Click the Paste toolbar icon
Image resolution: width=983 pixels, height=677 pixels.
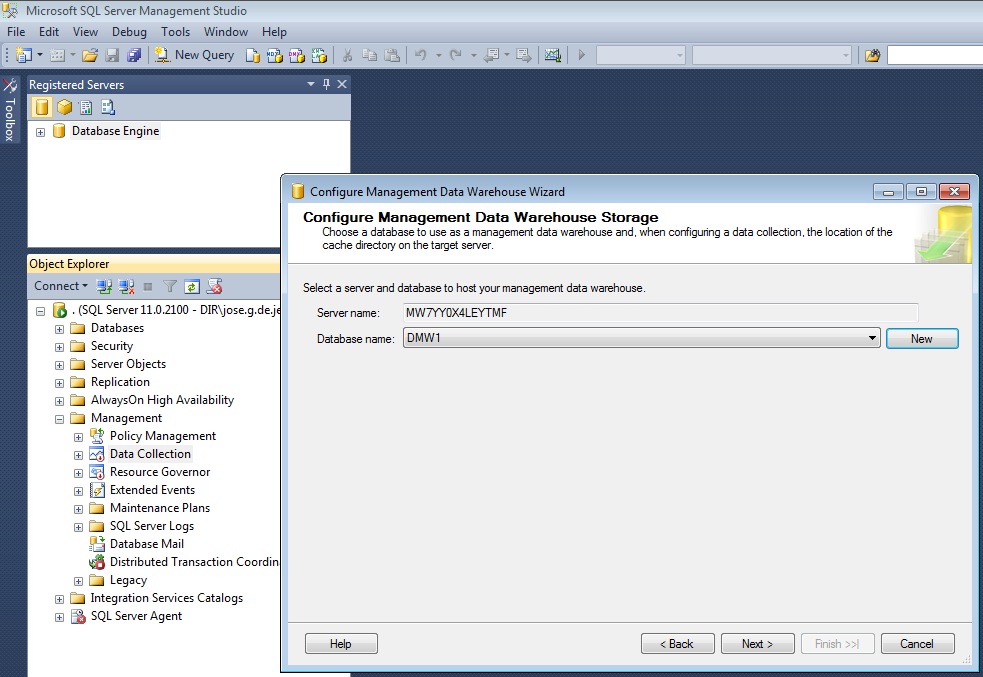point(392,55)
